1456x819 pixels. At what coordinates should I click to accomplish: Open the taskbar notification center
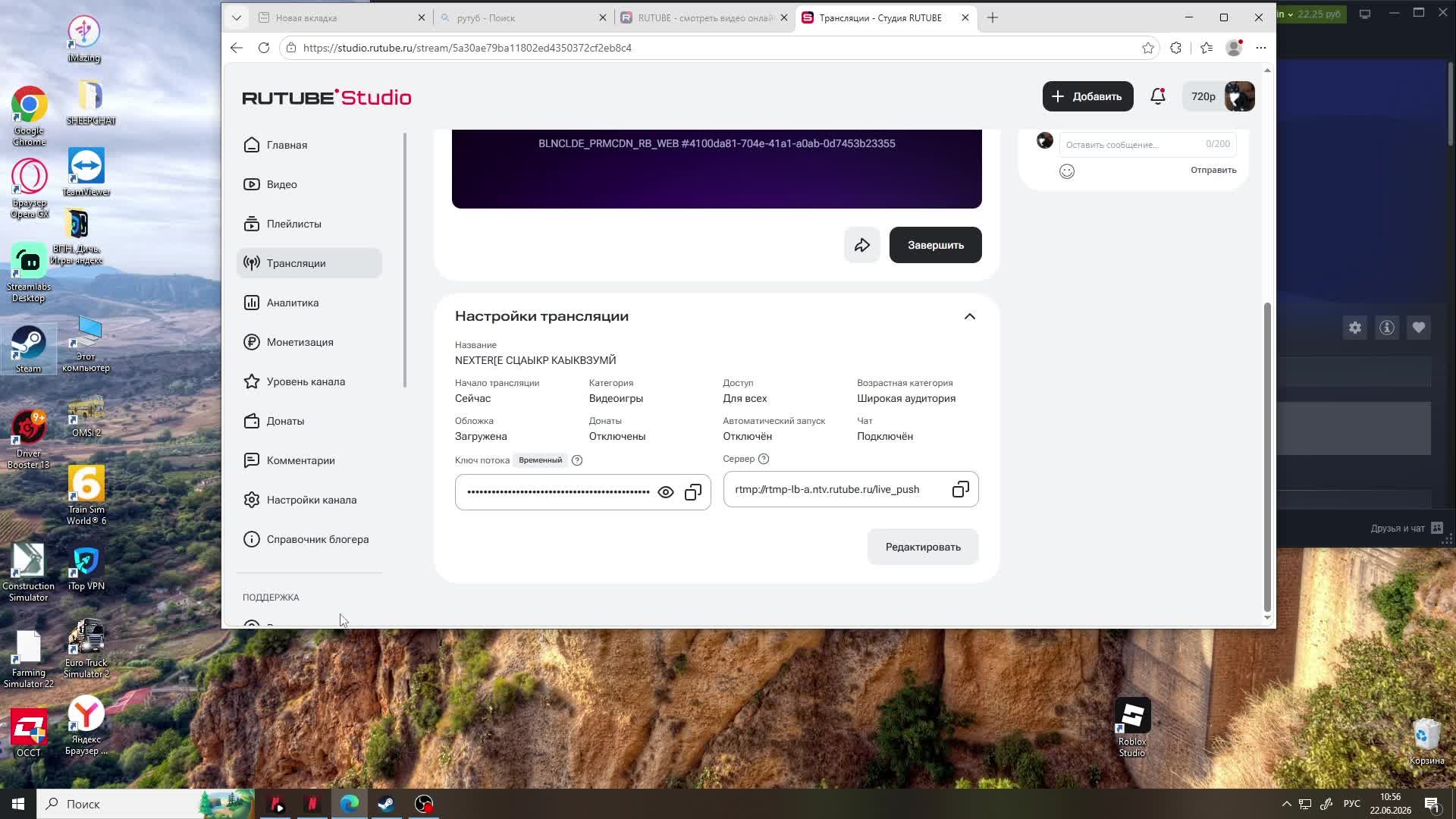tap(1432, 804)
